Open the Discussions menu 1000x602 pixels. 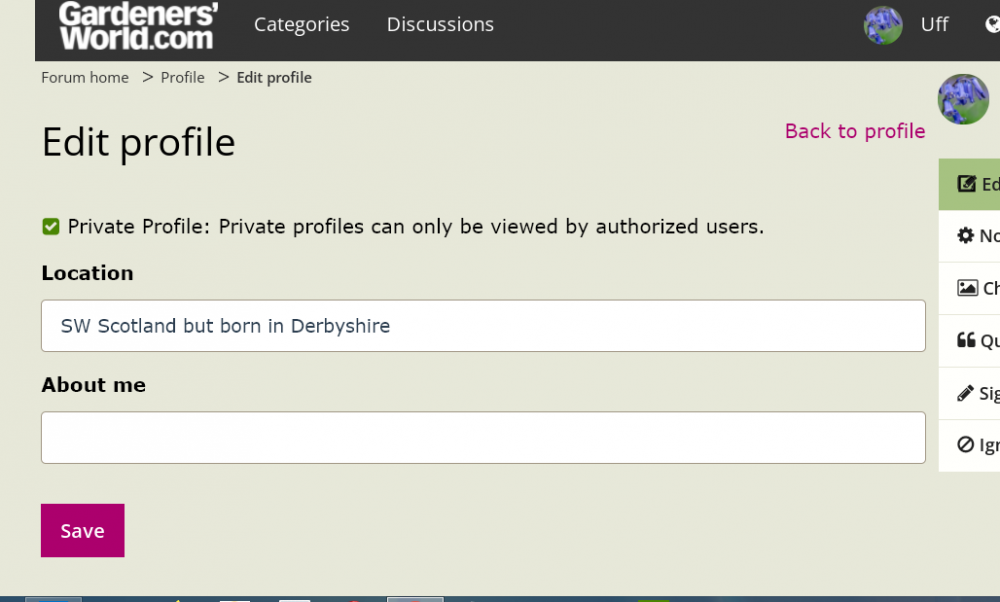click(x=440, y=25)
